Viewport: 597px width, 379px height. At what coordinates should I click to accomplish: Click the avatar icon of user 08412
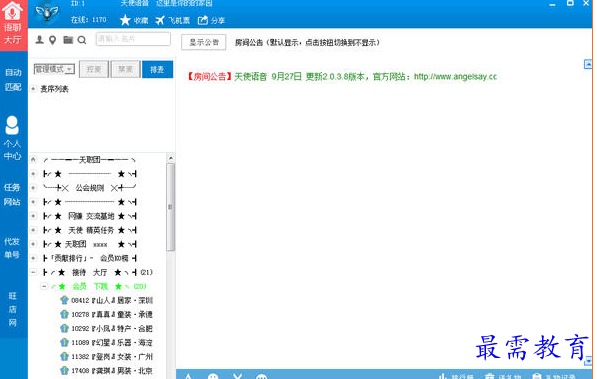click(x=64, y=300)
